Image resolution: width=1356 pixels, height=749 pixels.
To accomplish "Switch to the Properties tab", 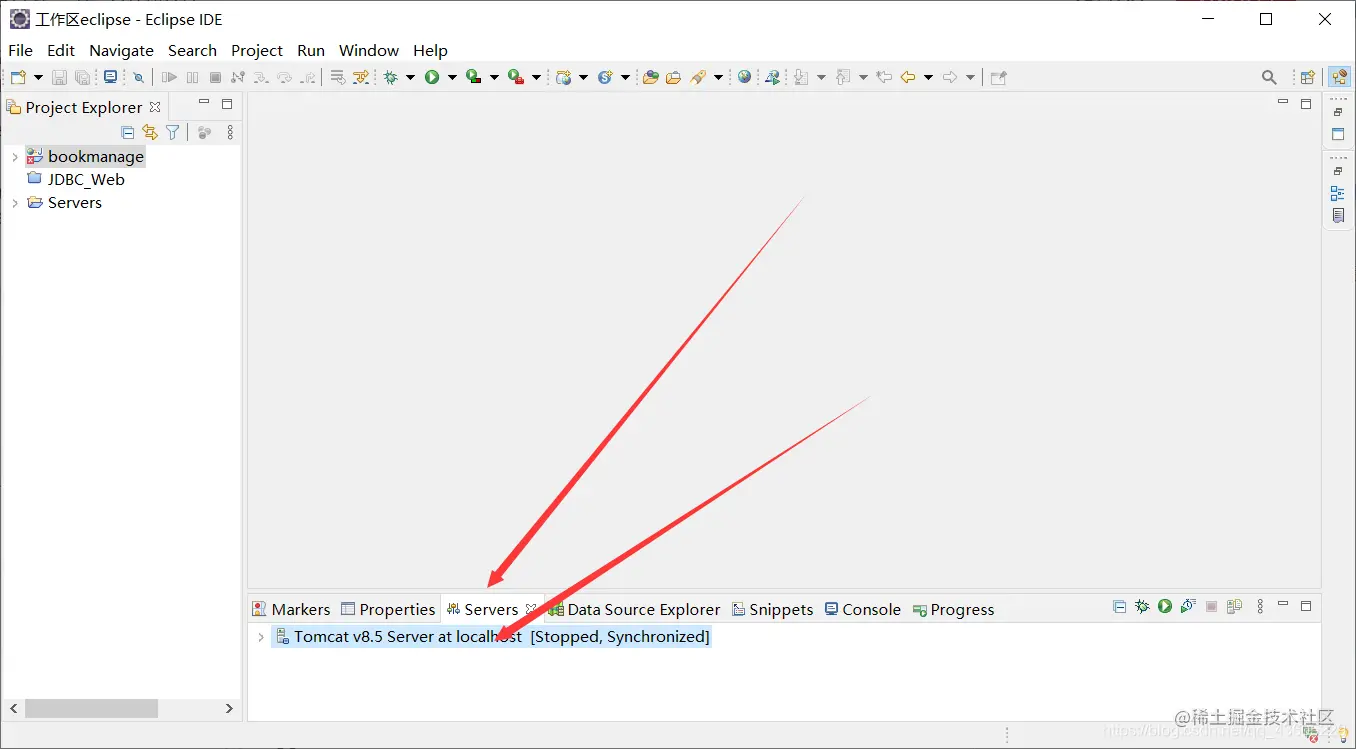I will [x=388, y=609].
